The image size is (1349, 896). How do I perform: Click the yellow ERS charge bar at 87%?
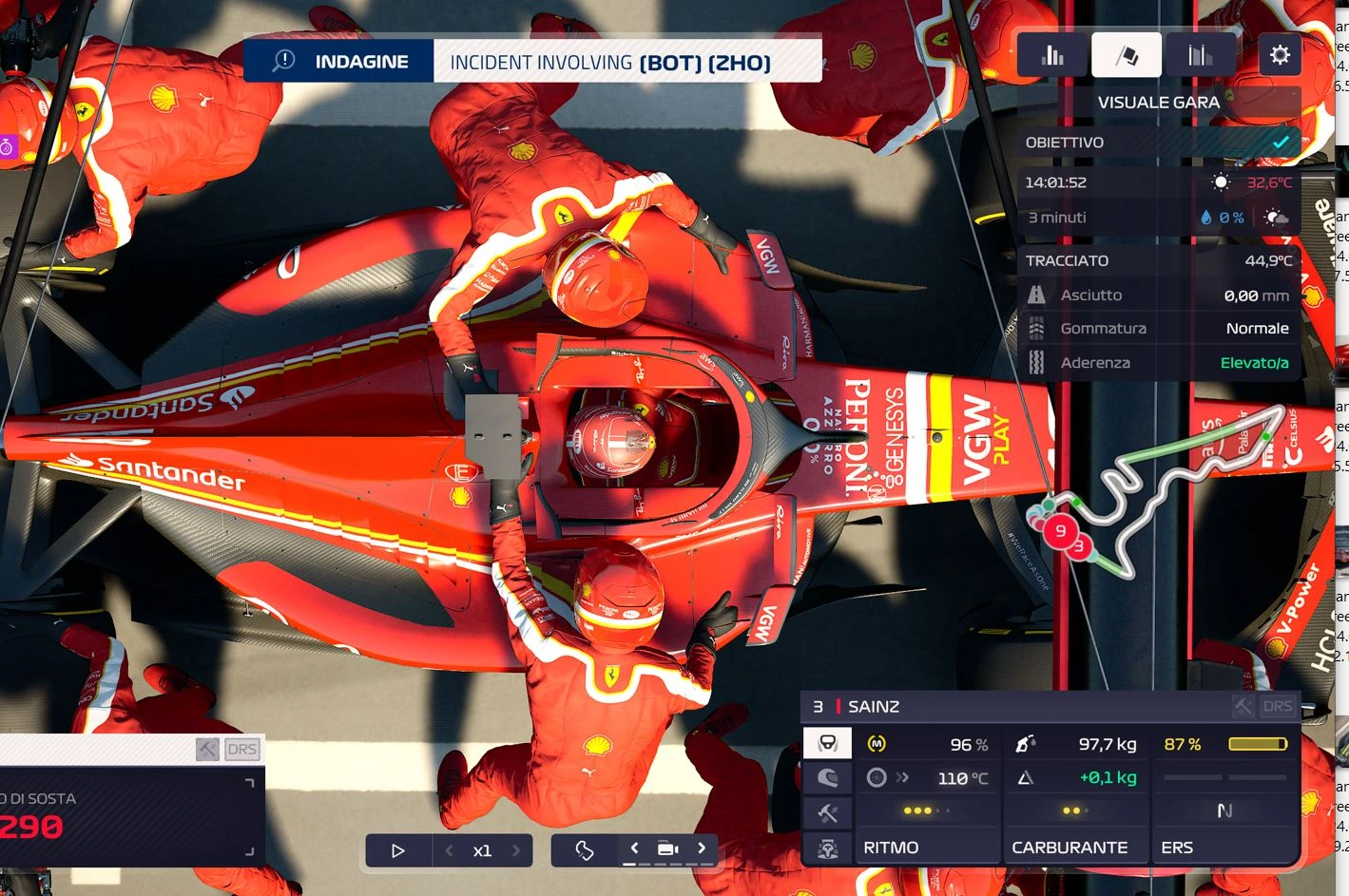pos(1260,744)
